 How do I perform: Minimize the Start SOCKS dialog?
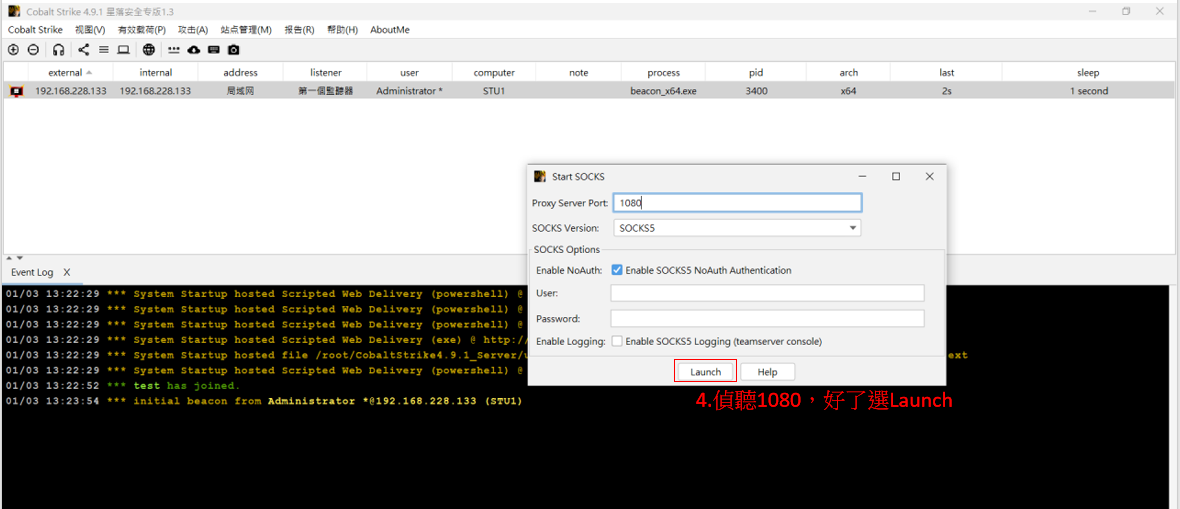point(862,176)
